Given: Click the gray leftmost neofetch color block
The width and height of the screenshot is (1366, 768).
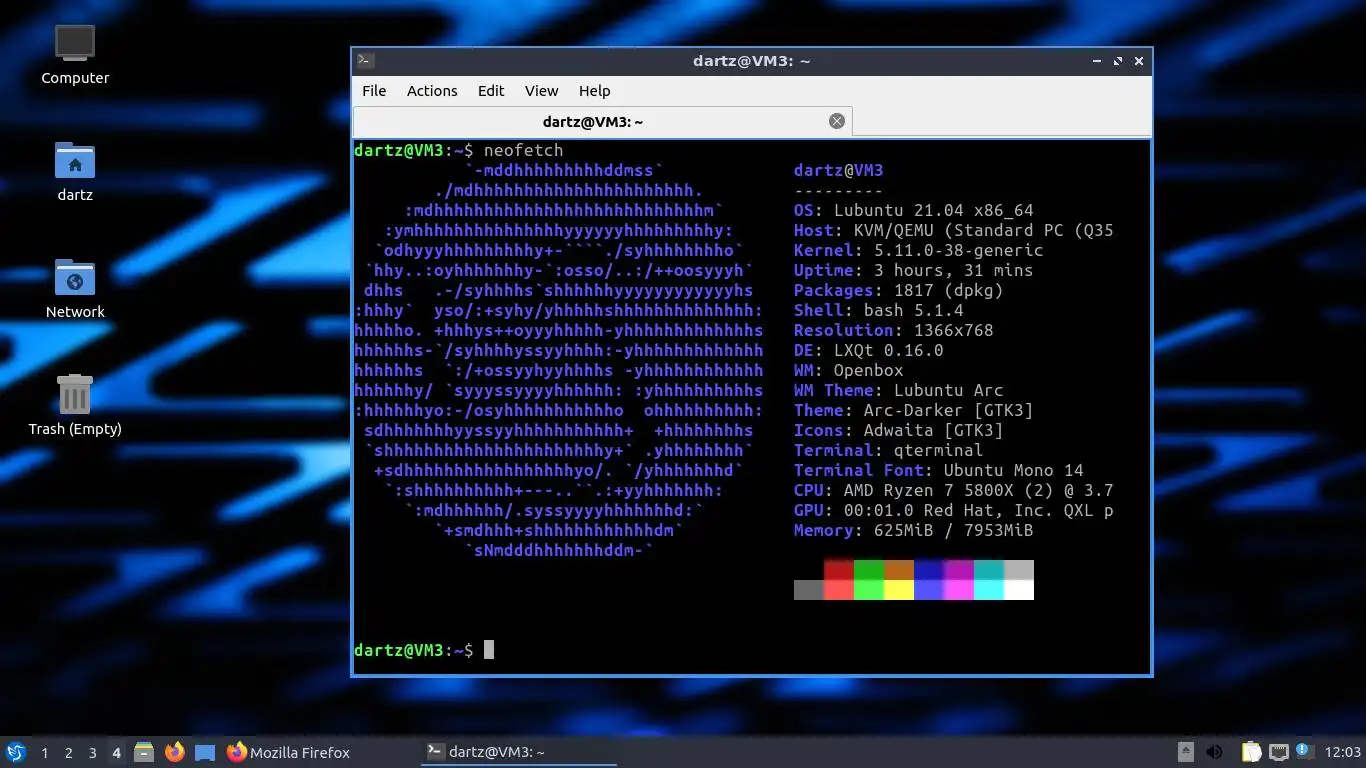Looking at the screenshot, I should click(809, 590).
